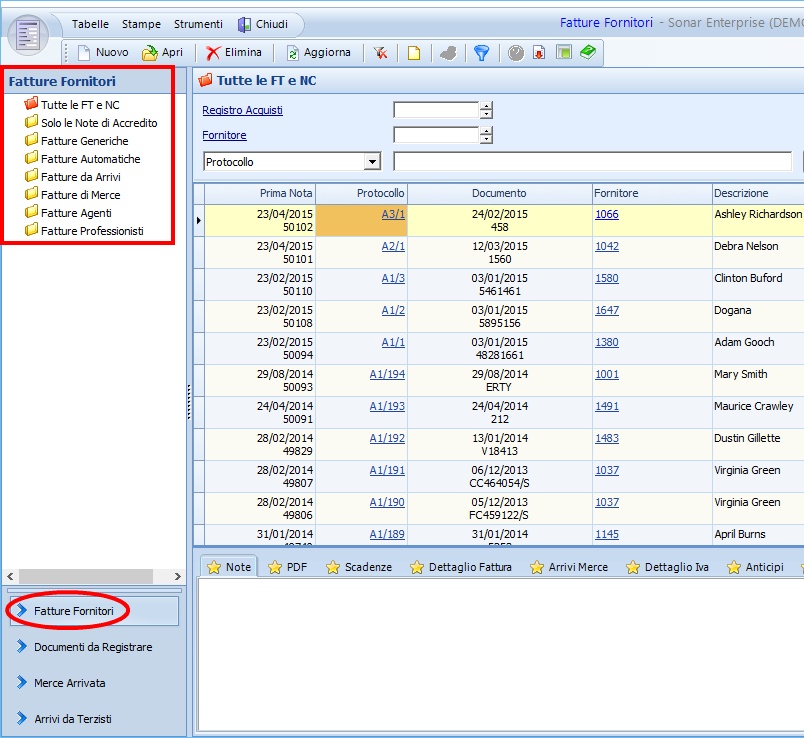The width and height of the screenshot is (804, 738).
Task: Click the Nuovo toolbar button
Action: click(x=102, y=53)
